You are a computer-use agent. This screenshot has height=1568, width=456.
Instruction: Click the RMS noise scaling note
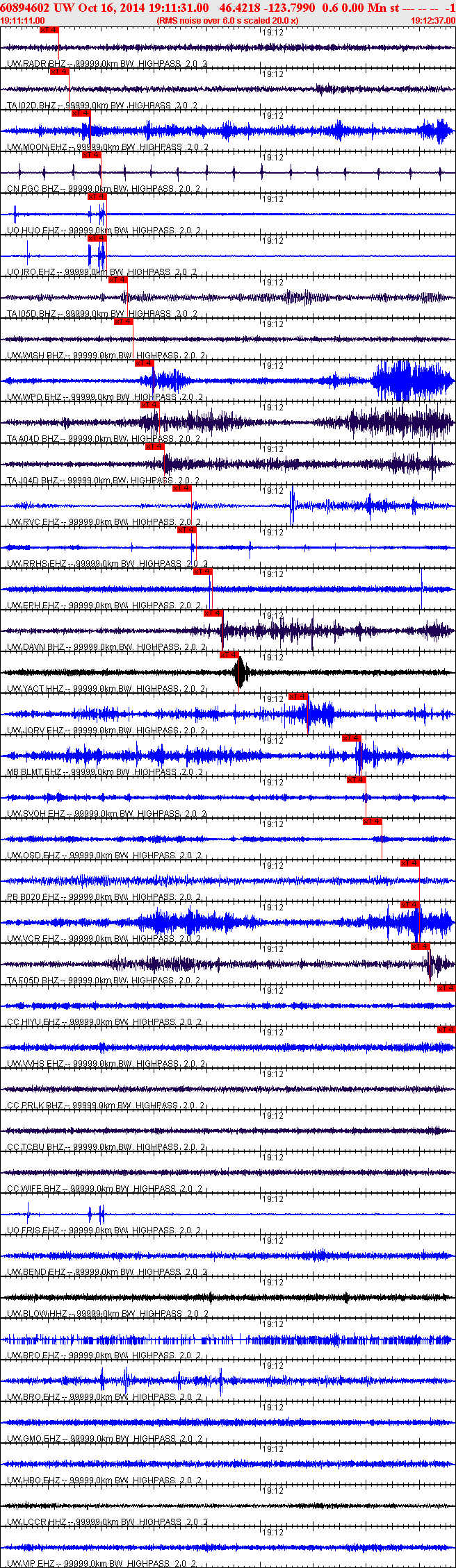[x=228, y=21]
